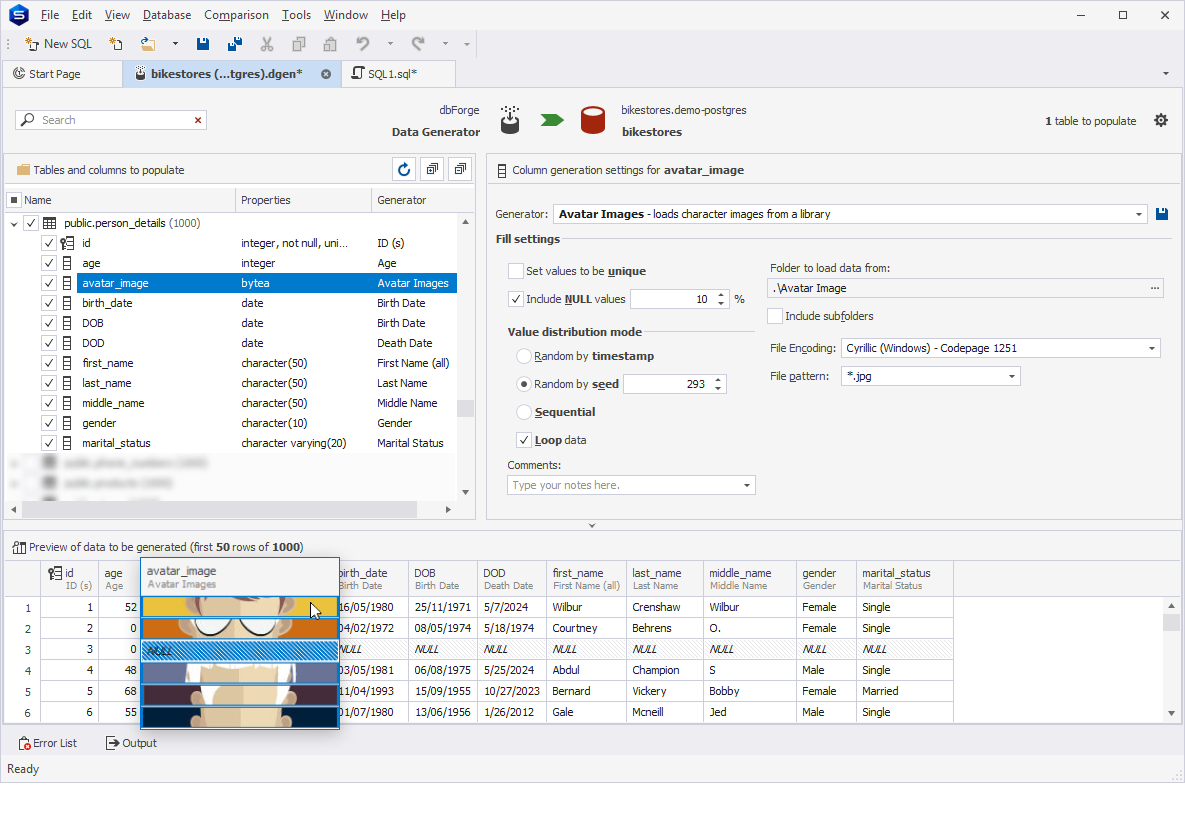The height and width of the screenshot is (820, 1185).
Task: Uncheck Include NULL values
Action: point(516,299)
